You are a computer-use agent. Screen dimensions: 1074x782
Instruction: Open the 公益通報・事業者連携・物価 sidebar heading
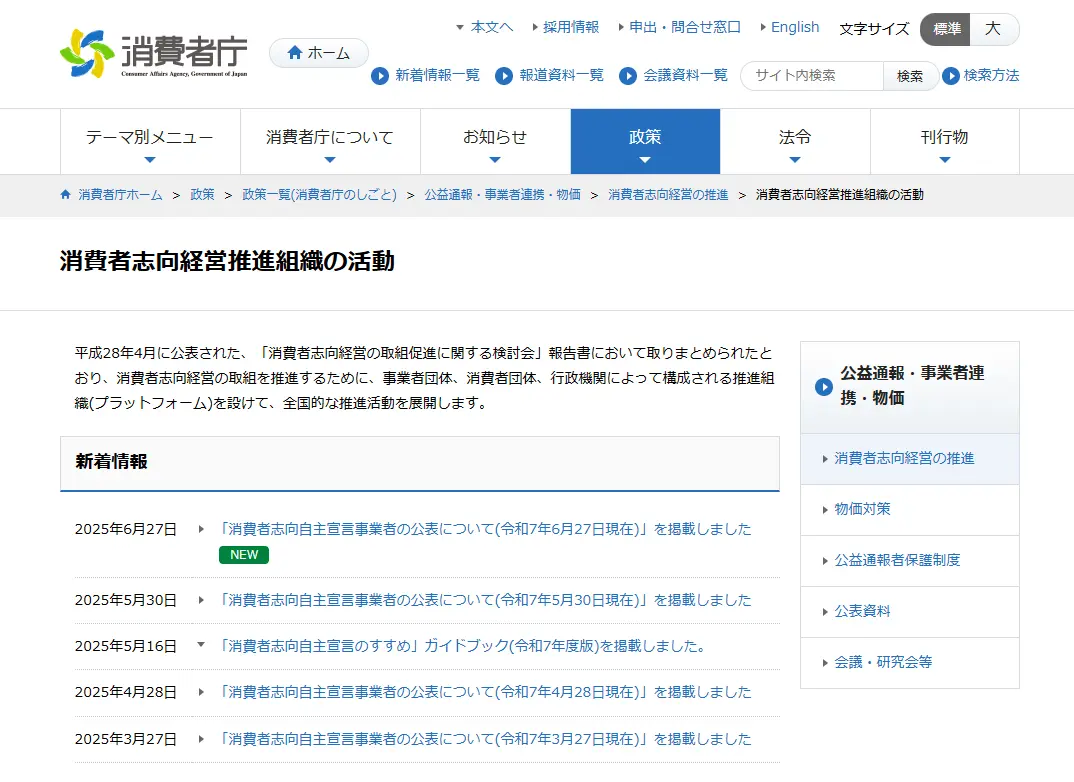point(910,387)
